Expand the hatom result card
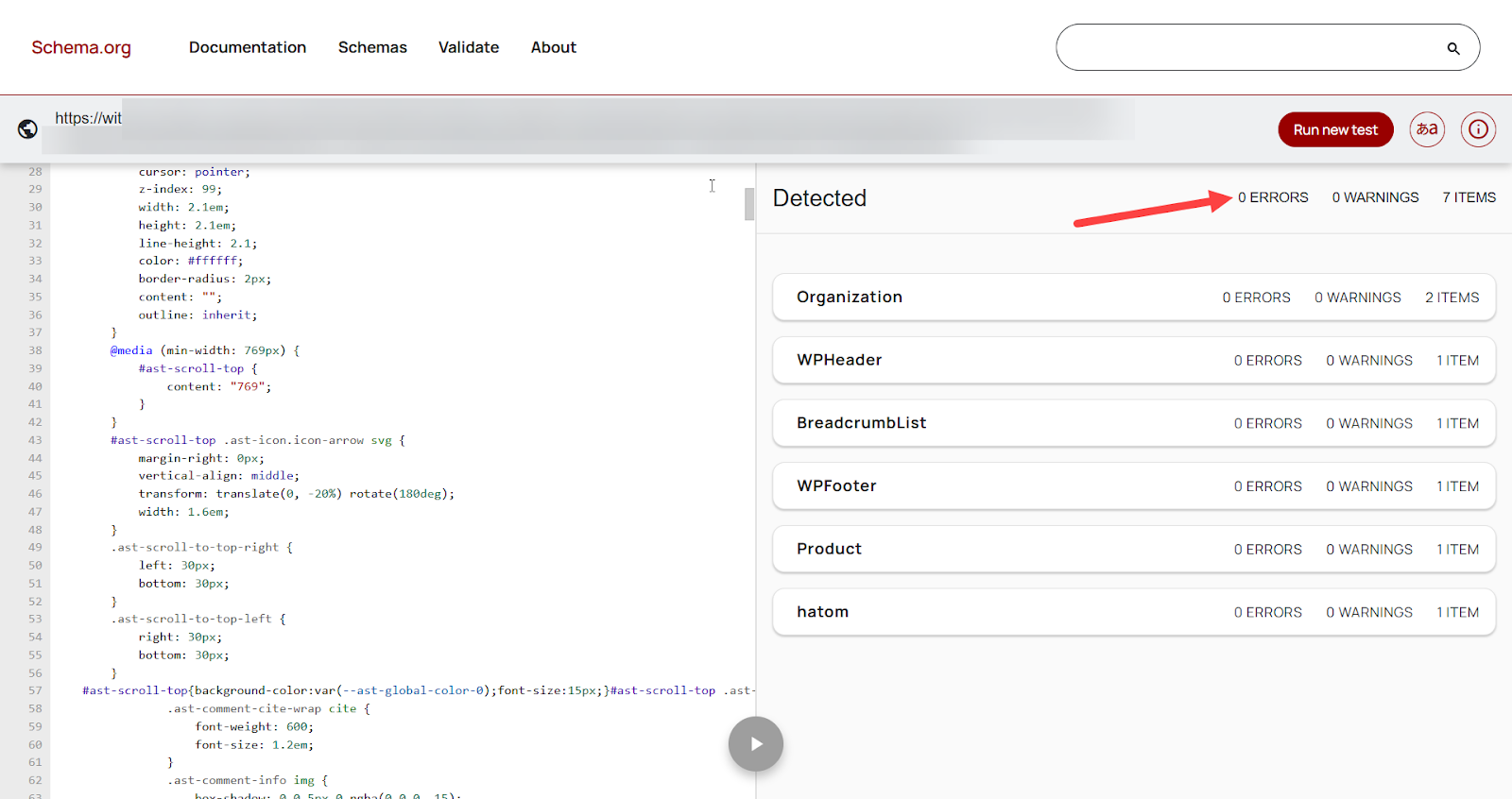1512x799 pixels. tap(1134, 612)
